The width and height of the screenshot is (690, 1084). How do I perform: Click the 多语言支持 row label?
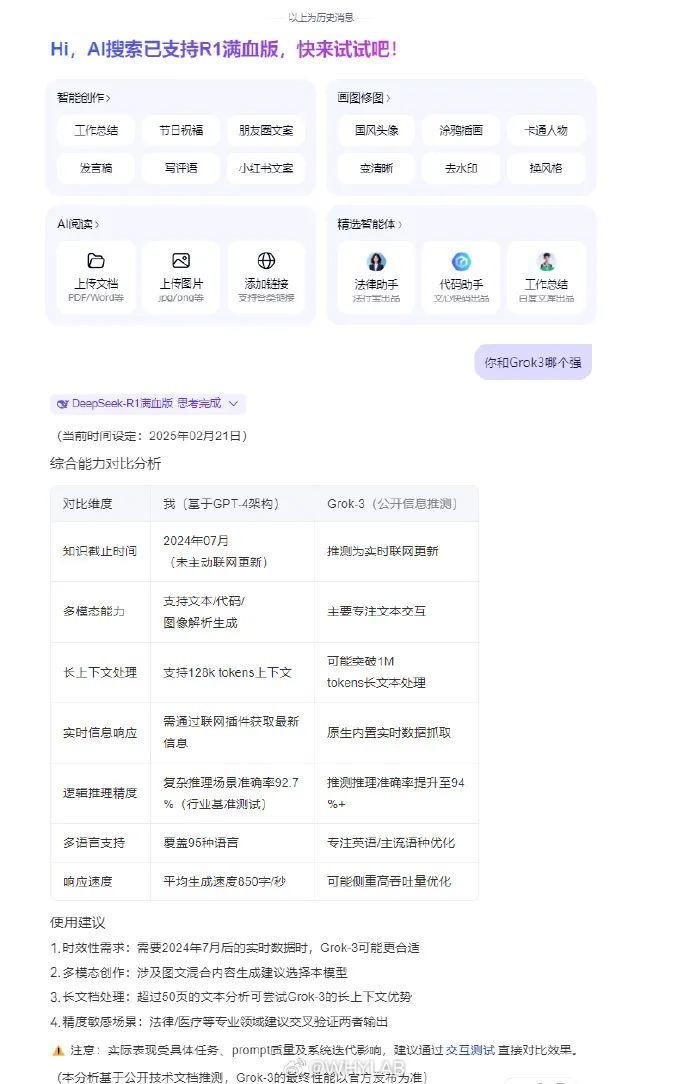[94, 843]
